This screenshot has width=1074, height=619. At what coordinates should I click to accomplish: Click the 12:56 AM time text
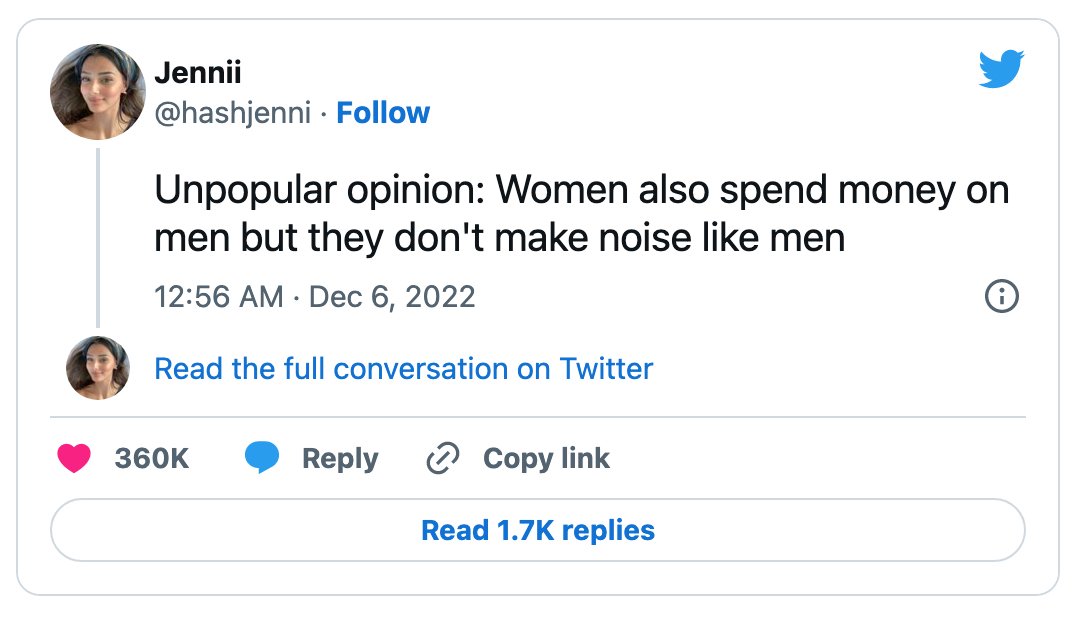tap(218, 297)
